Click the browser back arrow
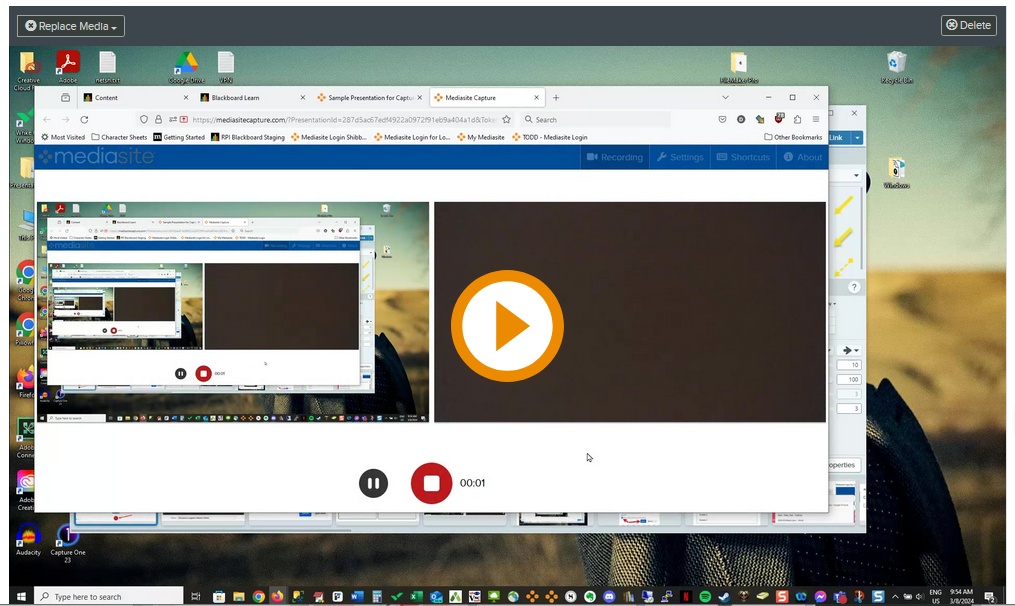This screenshot has height=606, width=1015. coord(47,120)
